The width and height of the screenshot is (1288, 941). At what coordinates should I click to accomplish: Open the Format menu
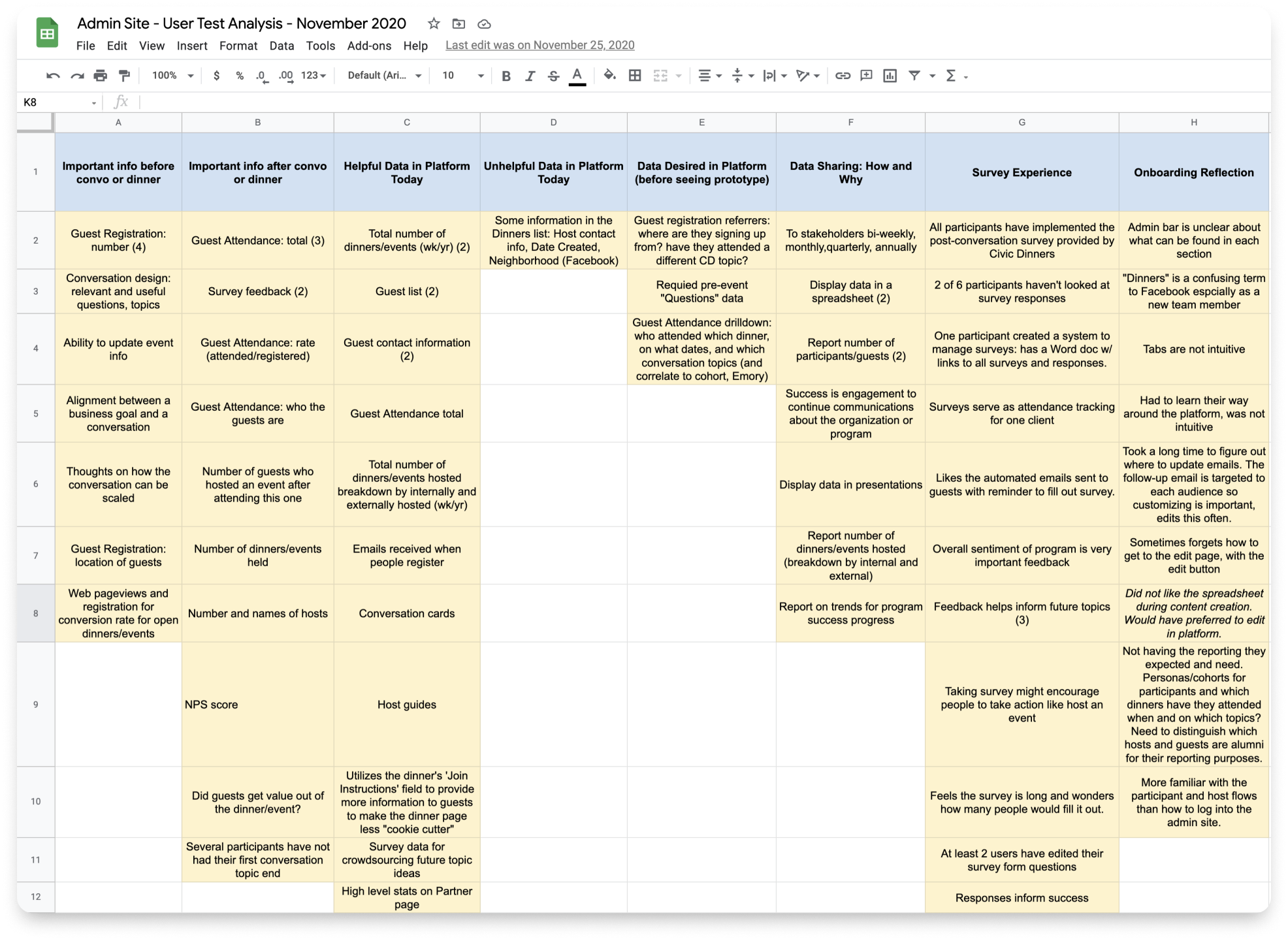pyautogui.click(x=238, y=46)
